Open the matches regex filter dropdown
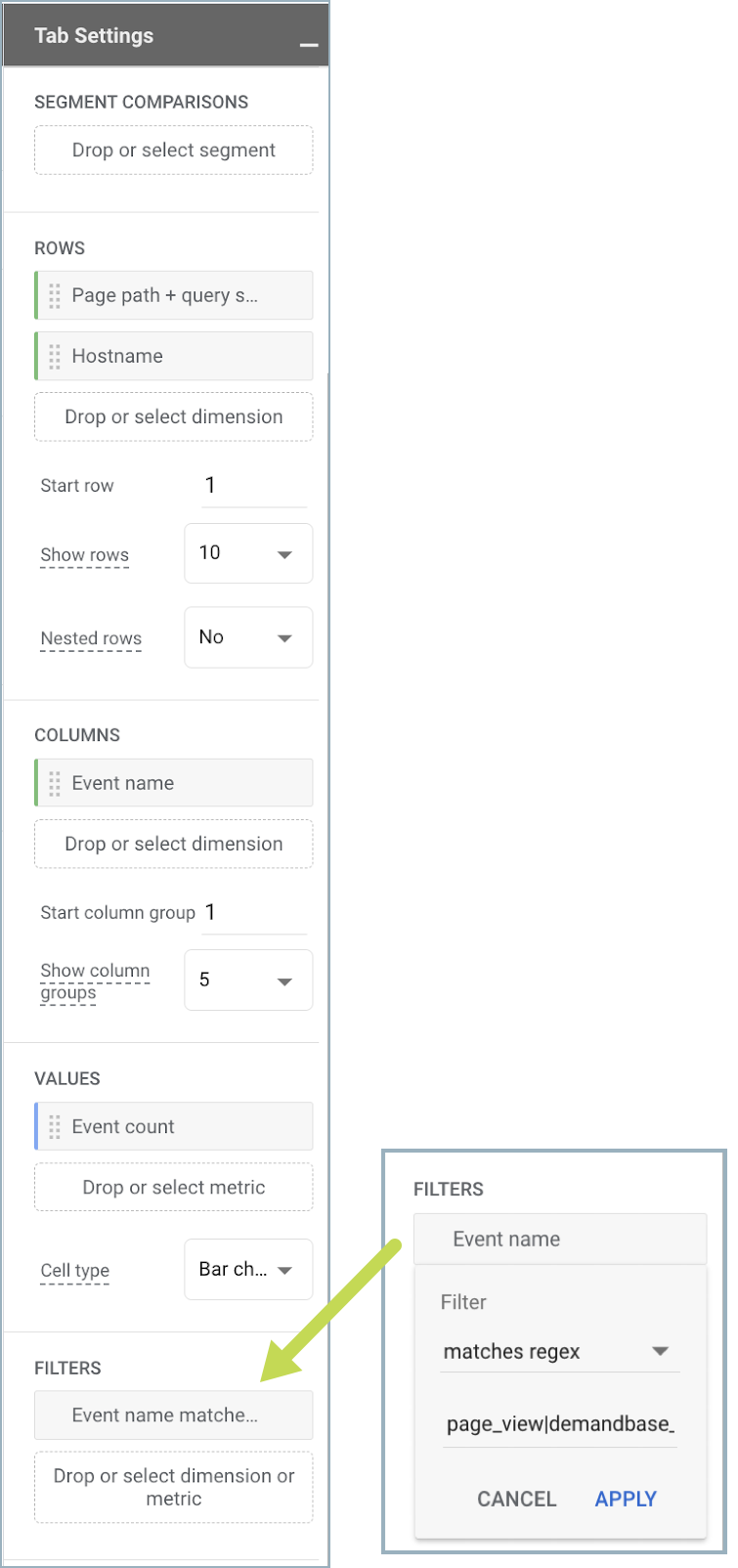This screenshot has height=1568, width=738. coord(559,1352)
